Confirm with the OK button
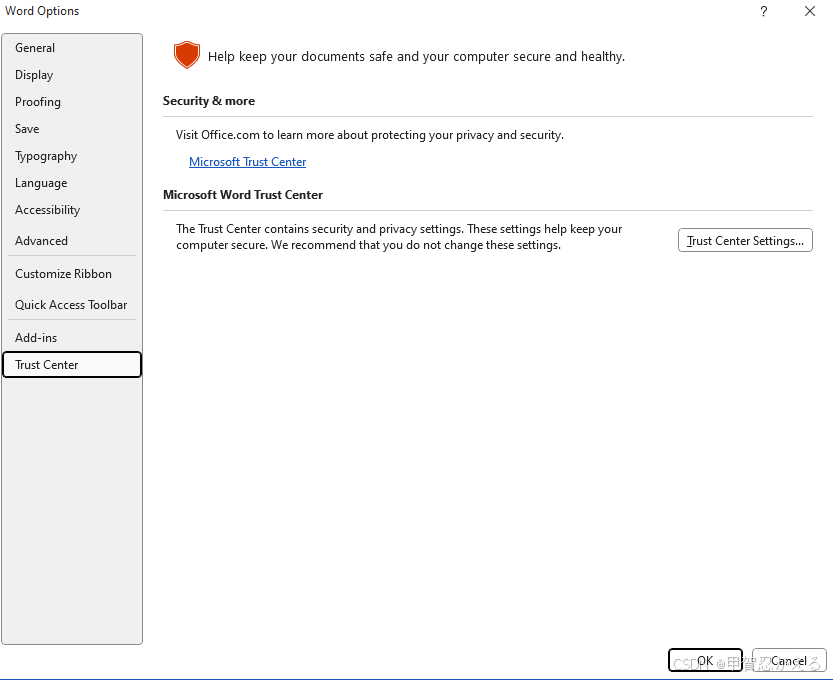 (705, 660)
